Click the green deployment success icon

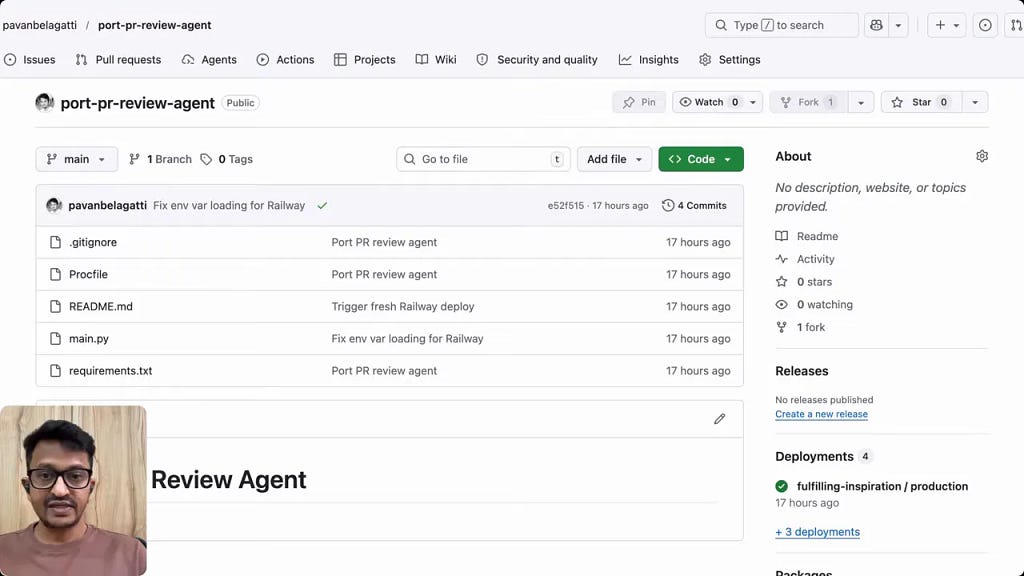[781, 487]
